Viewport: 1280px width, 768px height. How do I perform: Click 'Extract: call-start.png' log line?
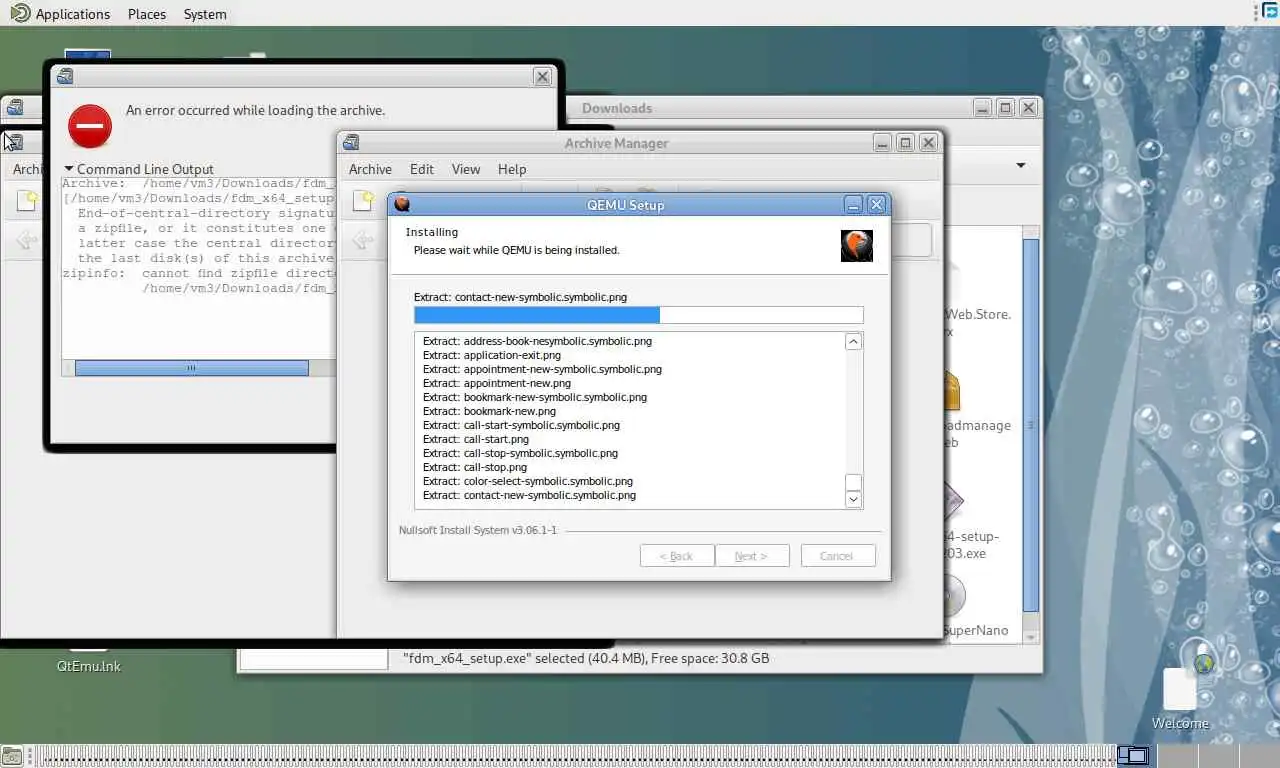click(x=476, y=439)
